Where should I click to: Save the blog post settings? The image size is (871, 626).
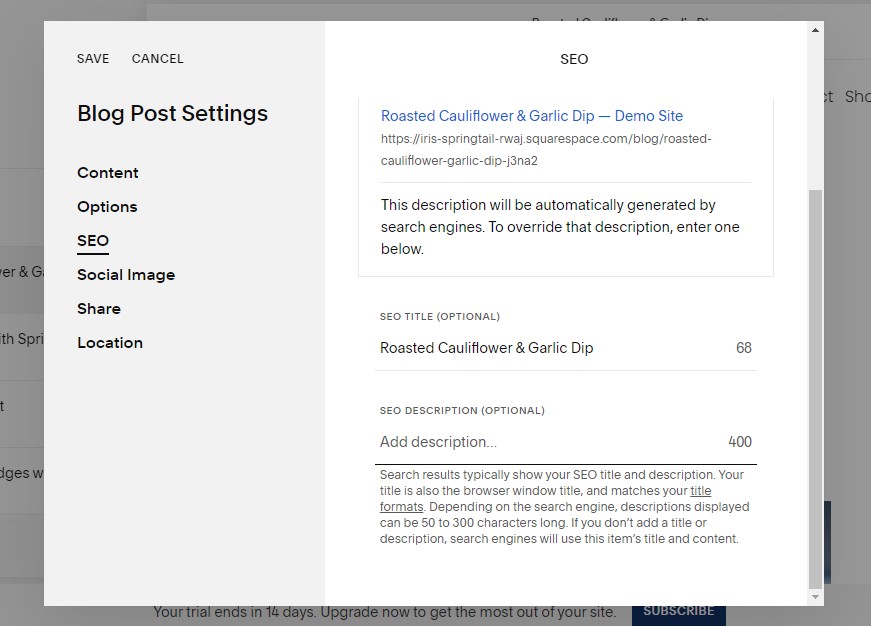[93, 59]
